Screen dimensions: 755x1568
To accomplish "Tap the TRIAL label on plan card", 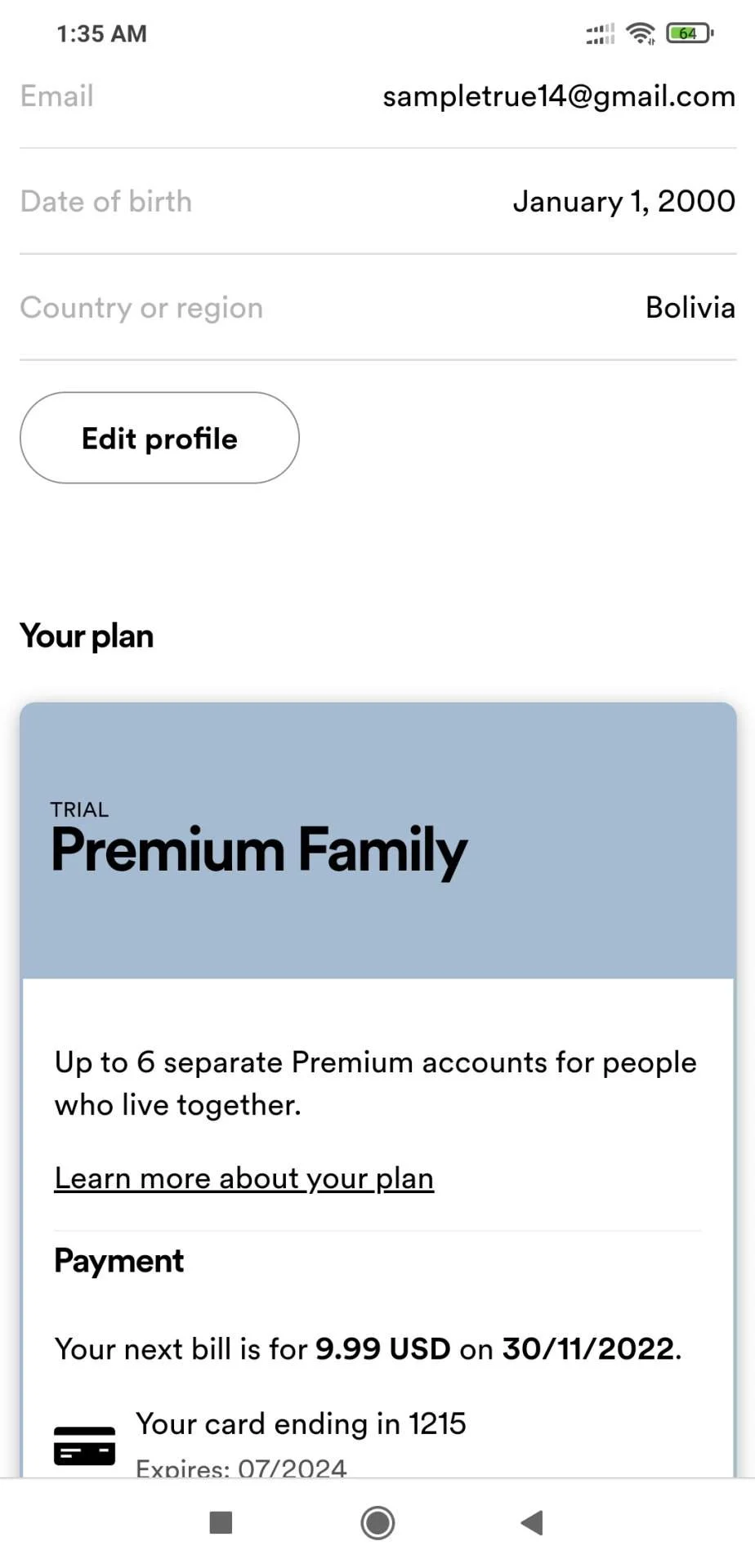I will pyautogui.click(x=79, y=809).
